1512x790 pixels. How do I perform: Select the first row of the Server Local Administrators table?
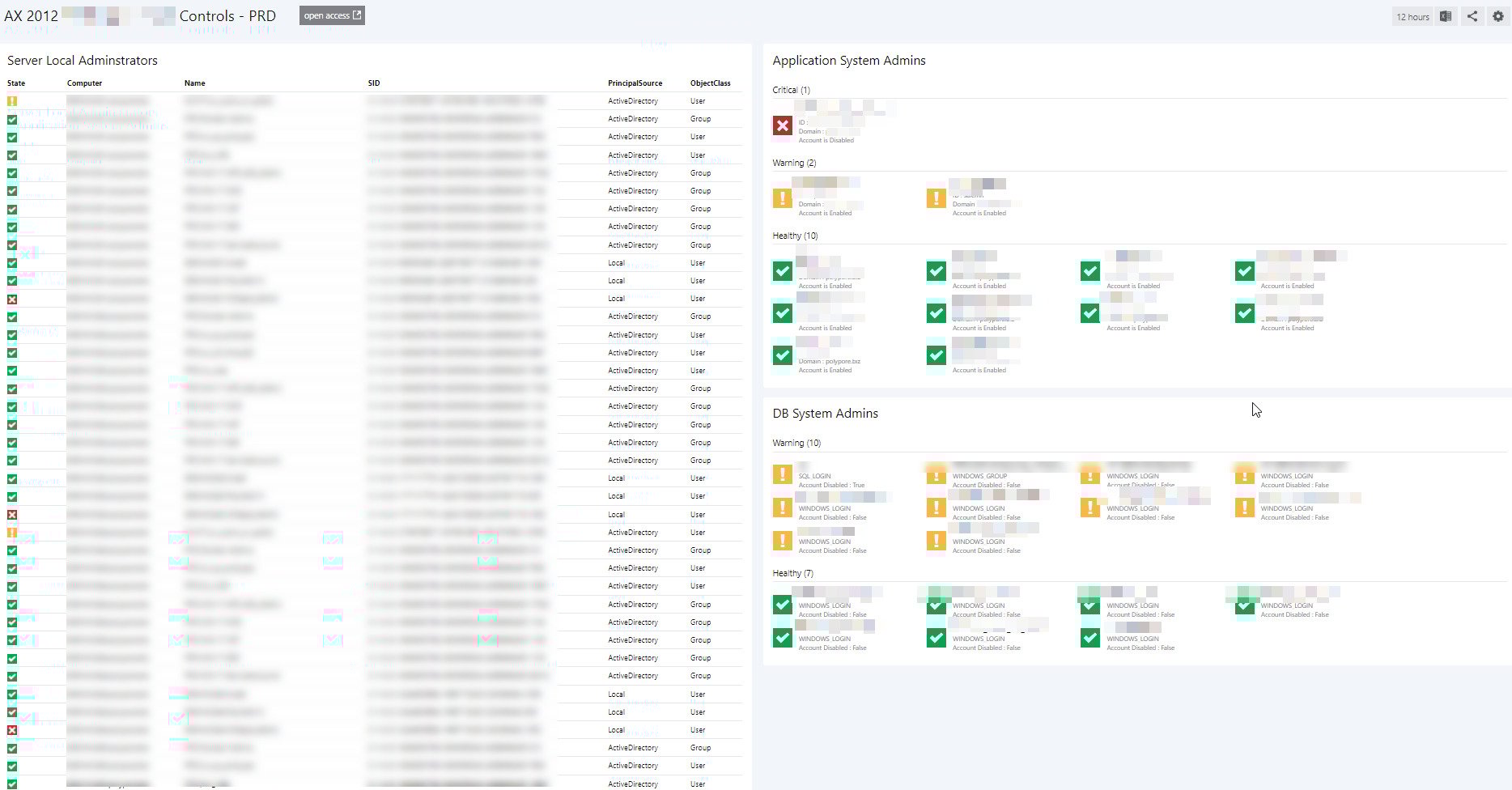243,100
